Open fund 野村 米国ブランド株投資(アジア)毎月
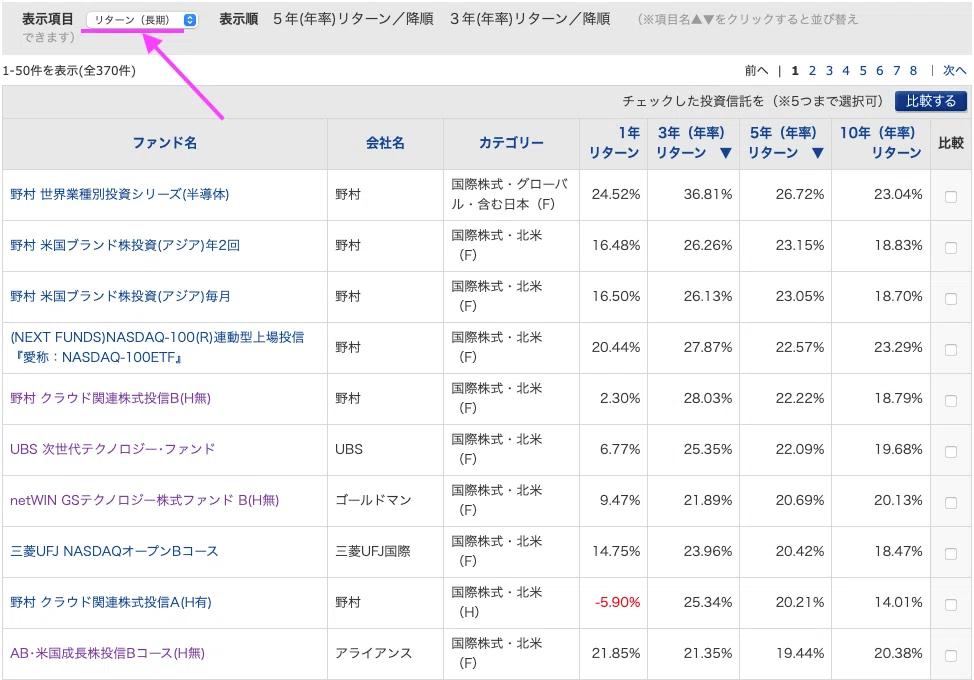Viewport: 974px width, 680px height. [121, 296]
